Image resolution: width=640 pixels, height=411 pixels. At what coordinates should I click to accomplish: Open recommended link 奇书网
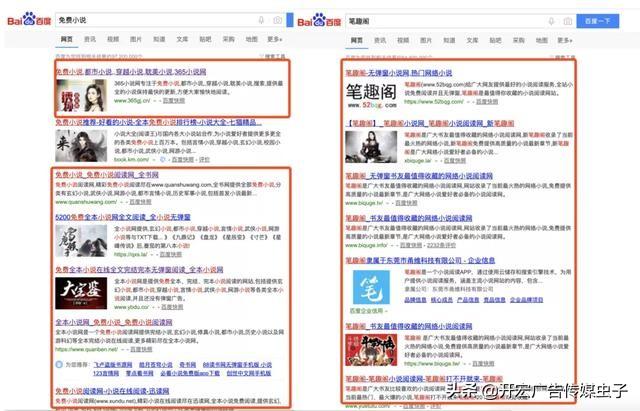[188, 364]
